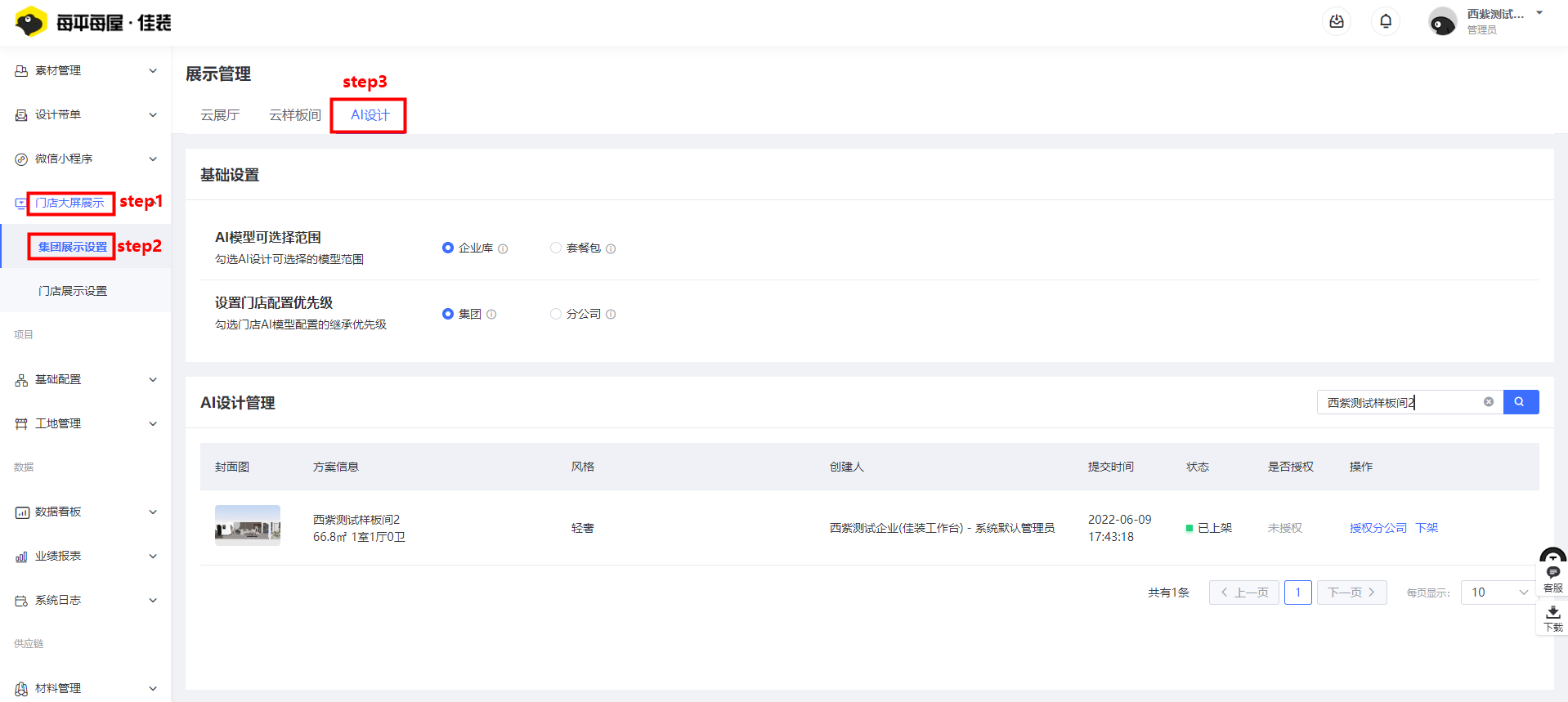
Task: Select the 分公司 radio option
Action: (x=556, y=314)
